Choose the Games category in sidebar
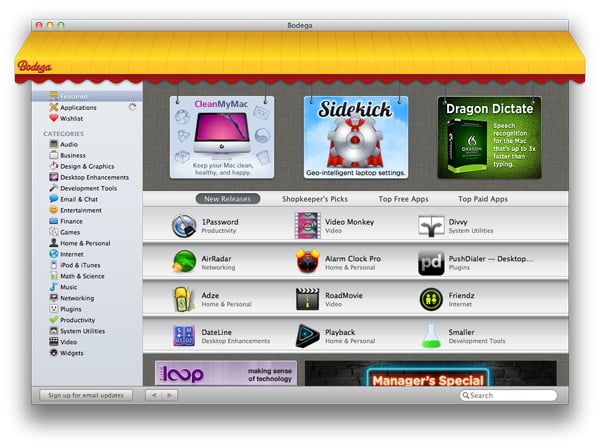The width and height of the screenshot is (600, 448). (72, 231)
